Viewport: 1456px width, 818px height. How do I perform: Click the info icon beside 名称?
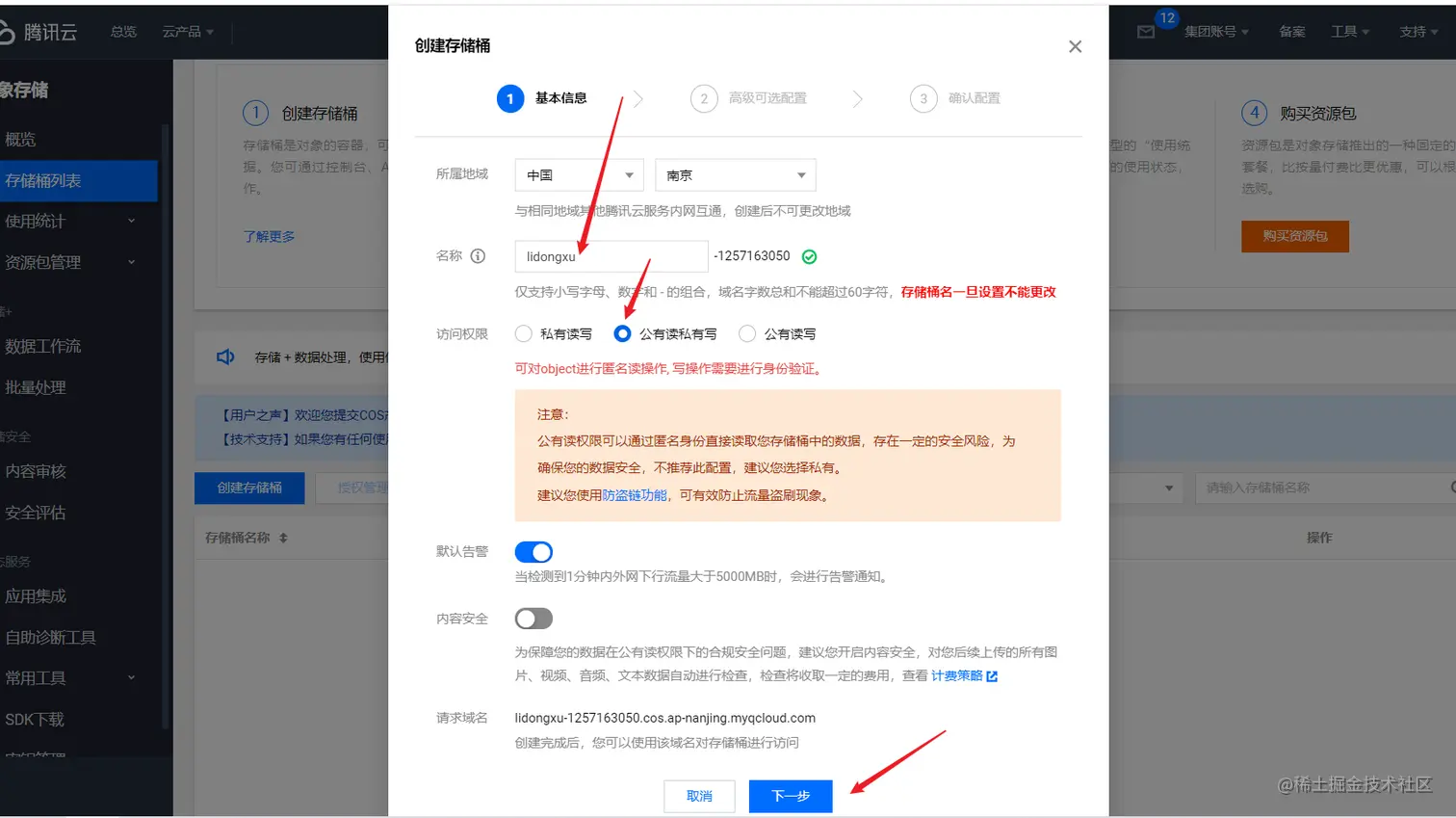pos(478,256)
